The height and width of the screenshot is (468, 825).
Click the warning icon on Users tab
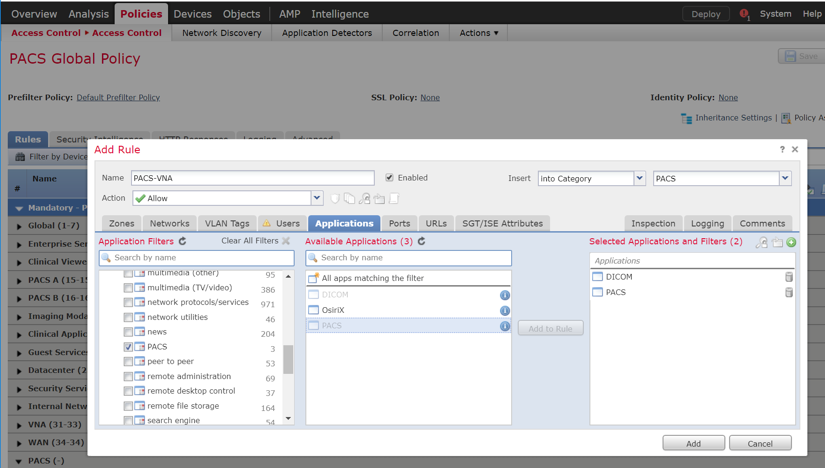(x=267, y=223)
